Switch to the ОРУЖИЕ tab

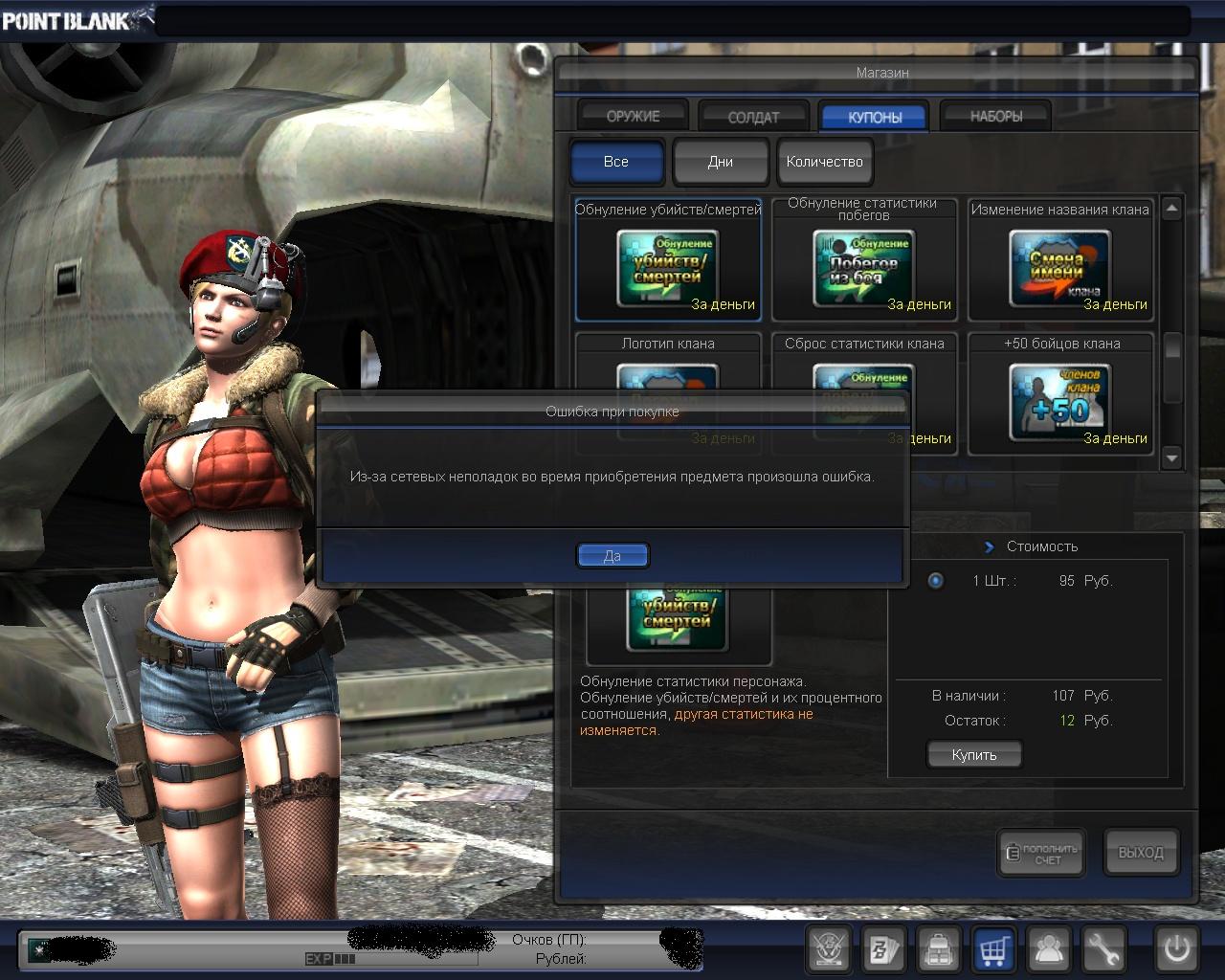pos(633,116)
